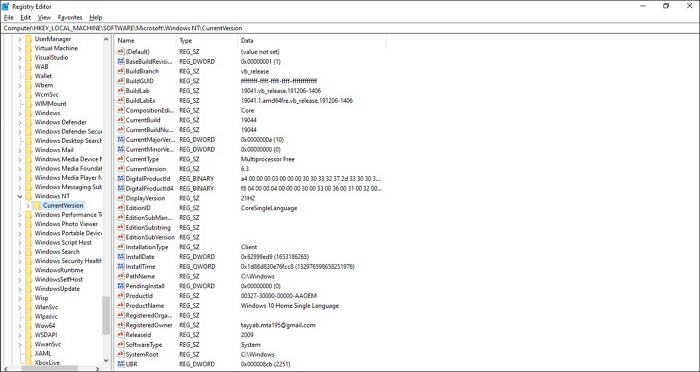Image resolution: width=700 pixels, height=372 pixels.
Task: Click the icon next to BuildGUID
Action: 120,81
